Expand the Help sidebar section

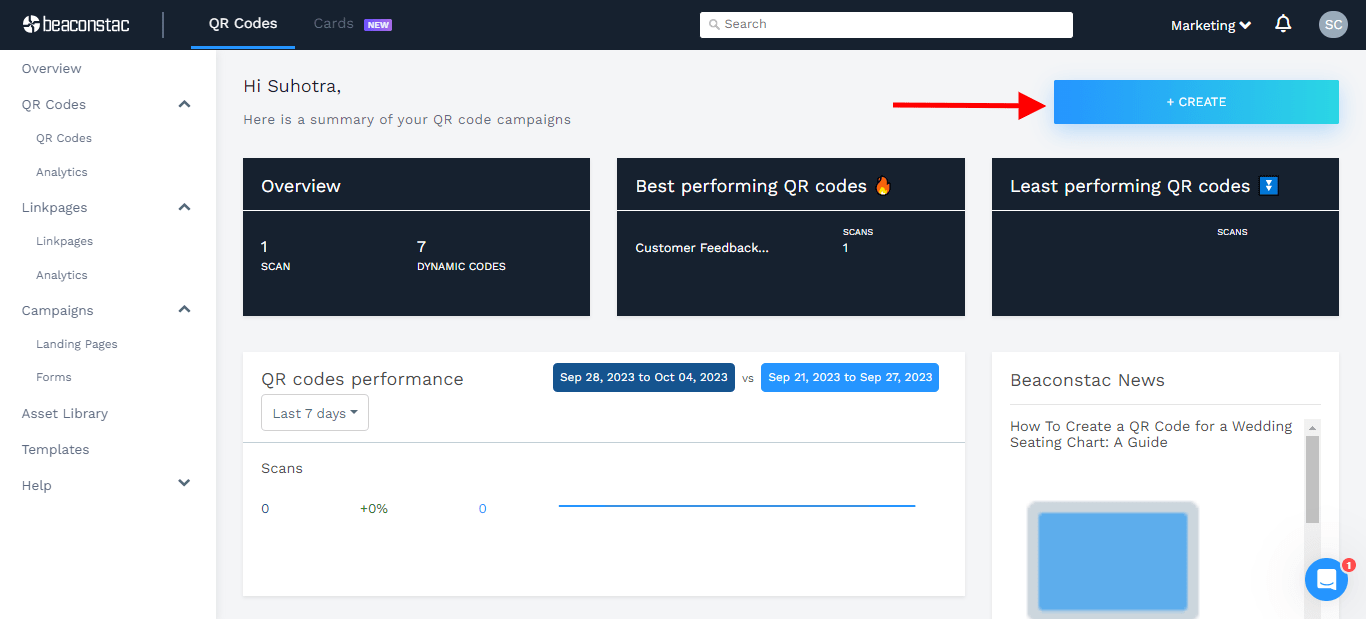click(184, 484)
